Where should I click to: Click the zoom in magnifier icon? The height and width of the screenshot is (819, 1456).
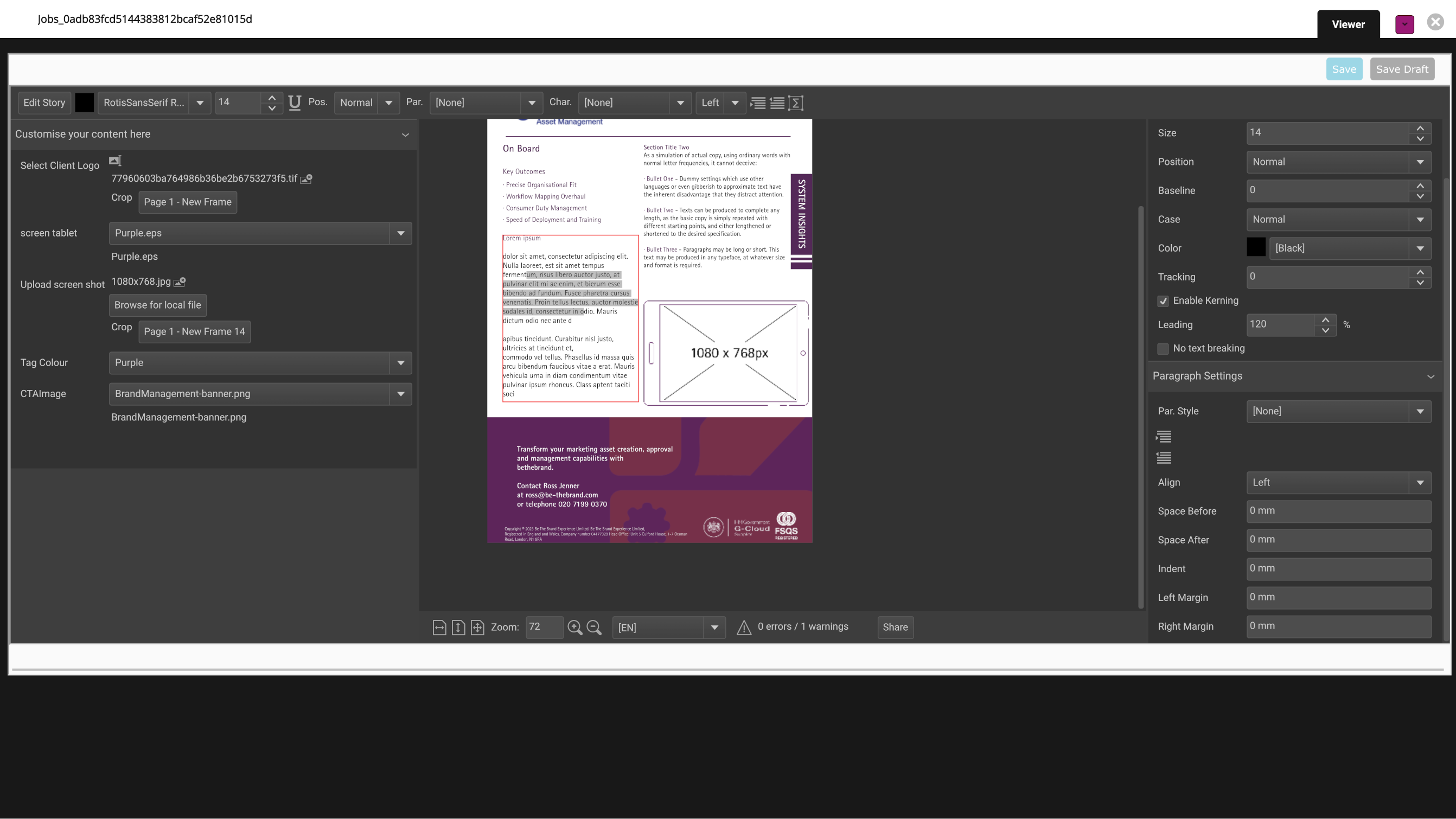point(575,627)
